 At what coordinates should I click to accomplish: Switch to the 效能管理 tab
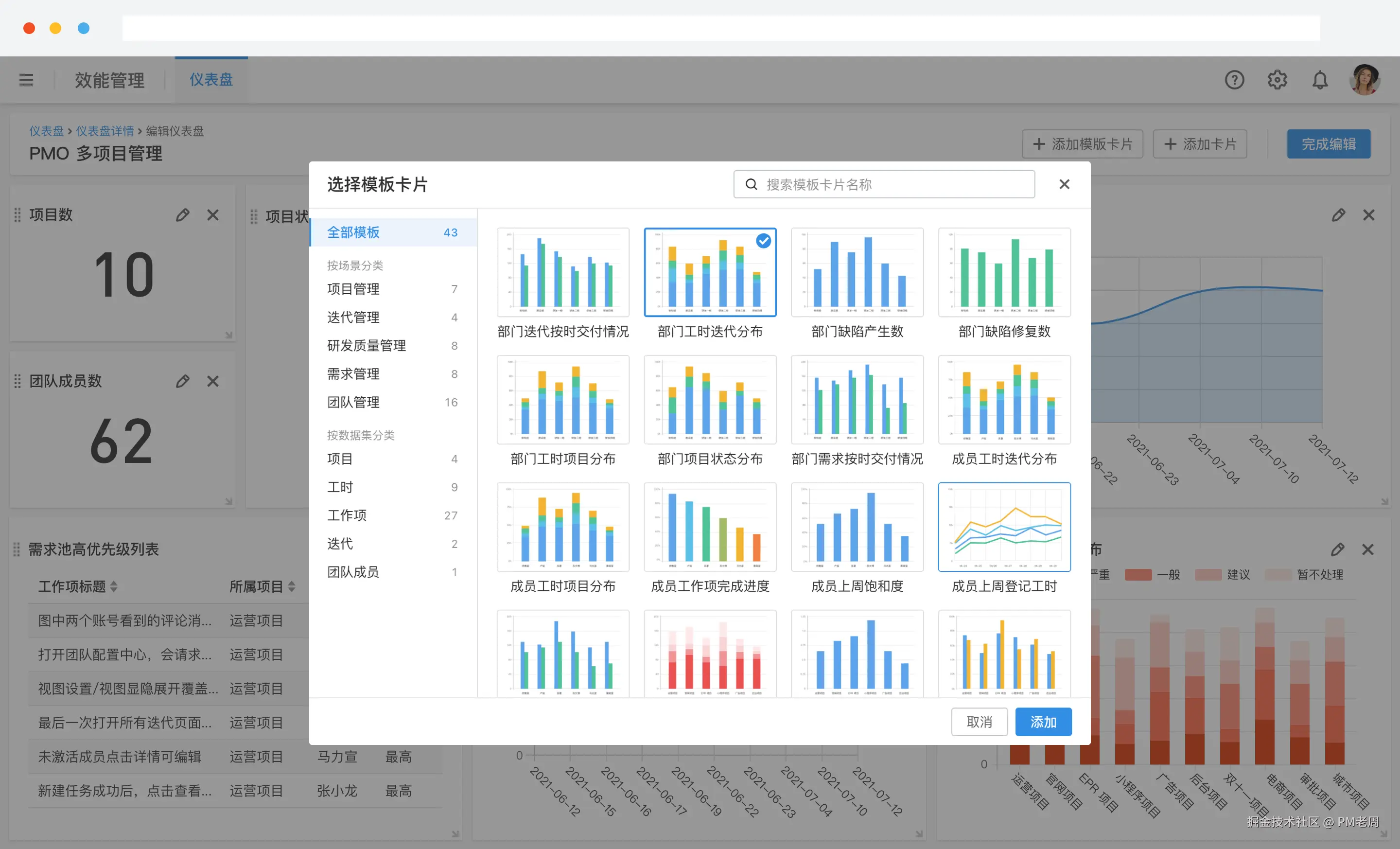click(109, 80)
